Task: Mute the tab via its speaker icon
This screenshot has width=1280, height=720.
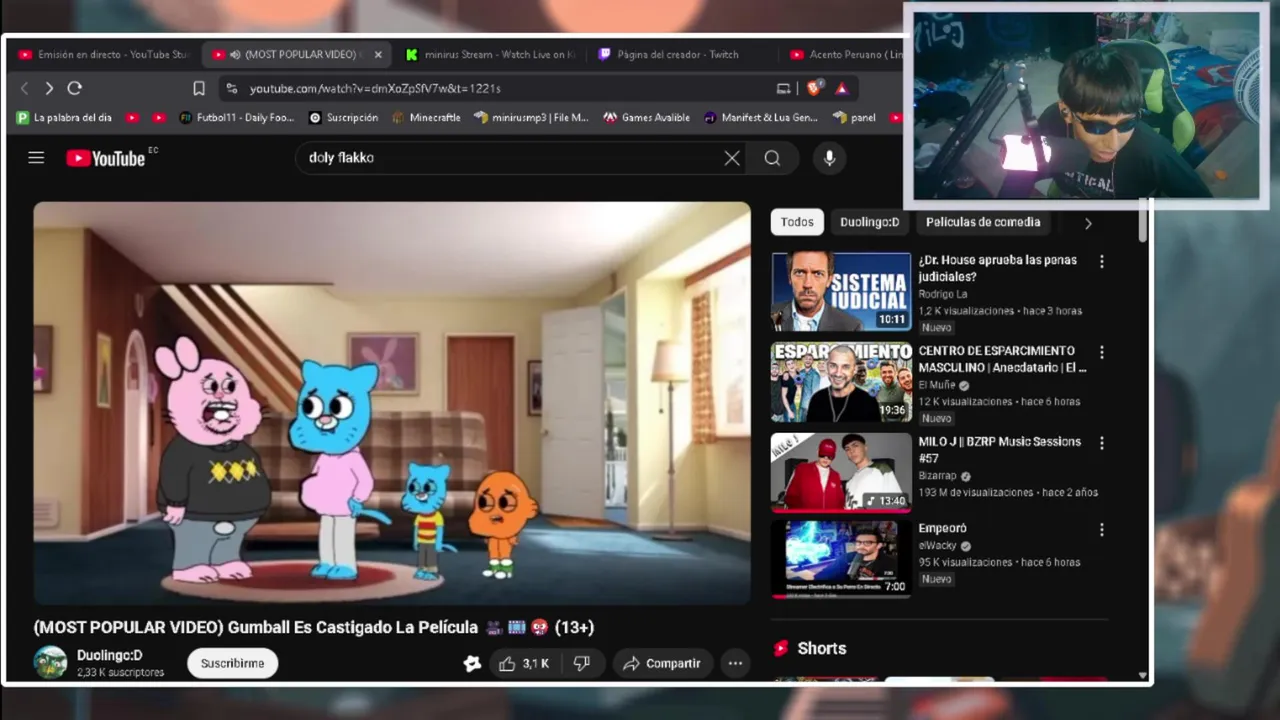Action: point(235,54)
